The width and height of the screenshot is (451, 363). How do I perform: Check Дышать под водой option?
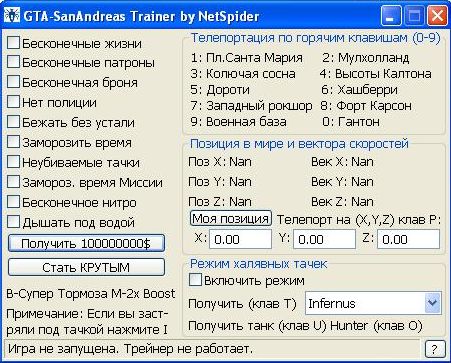point(13,222)
